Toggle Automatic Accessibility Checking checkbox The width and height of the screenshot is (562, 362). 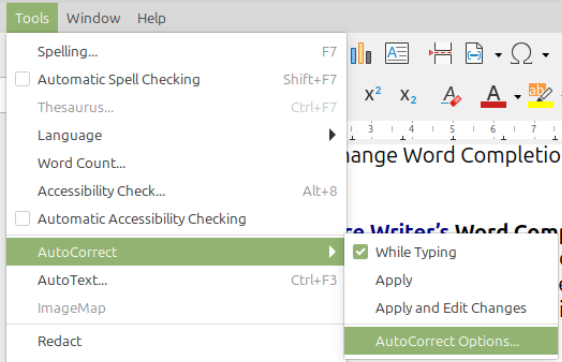pos(22,219)
